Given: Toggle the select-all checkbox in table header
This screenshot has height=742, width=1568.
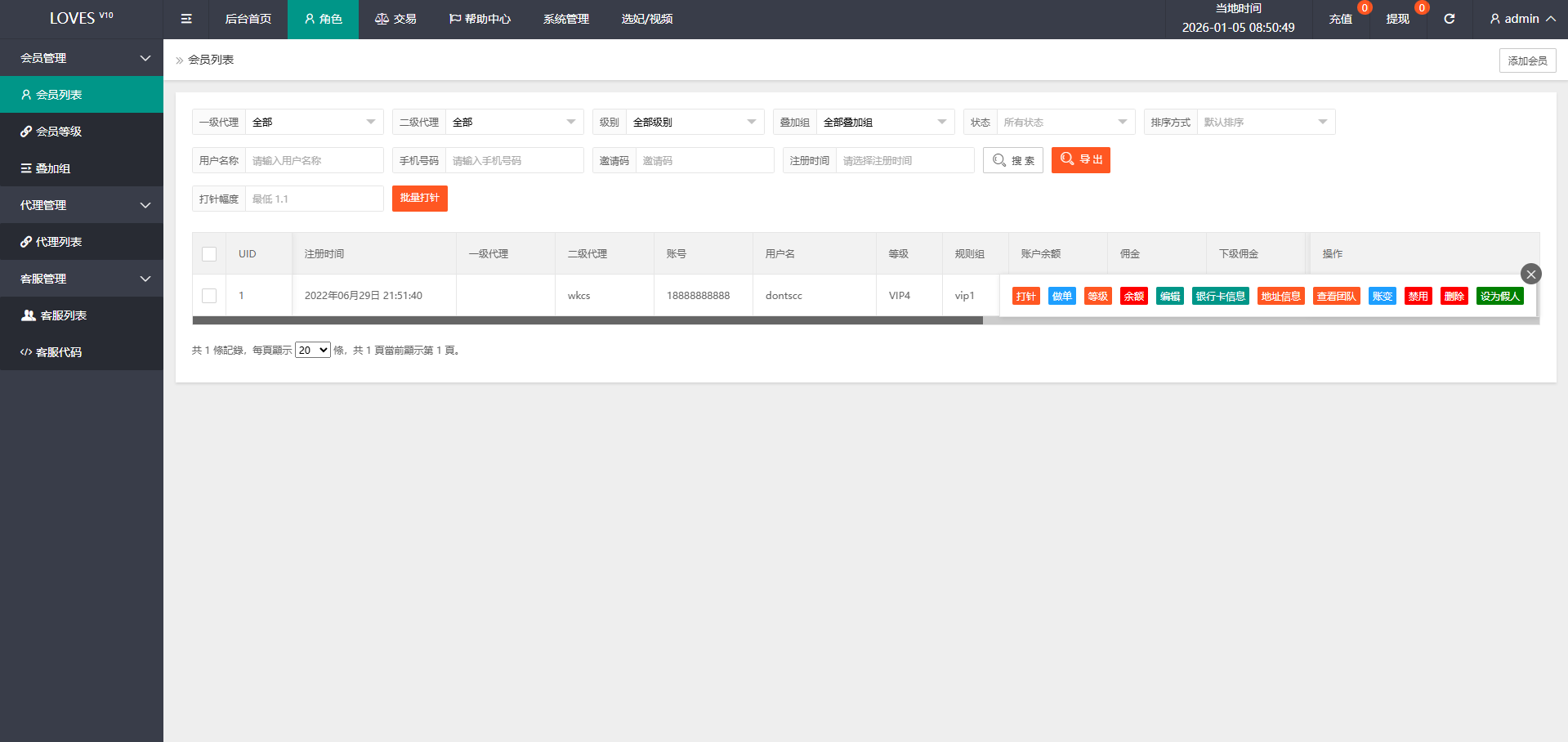Looking at the screenshot, I should click(209, 254).
